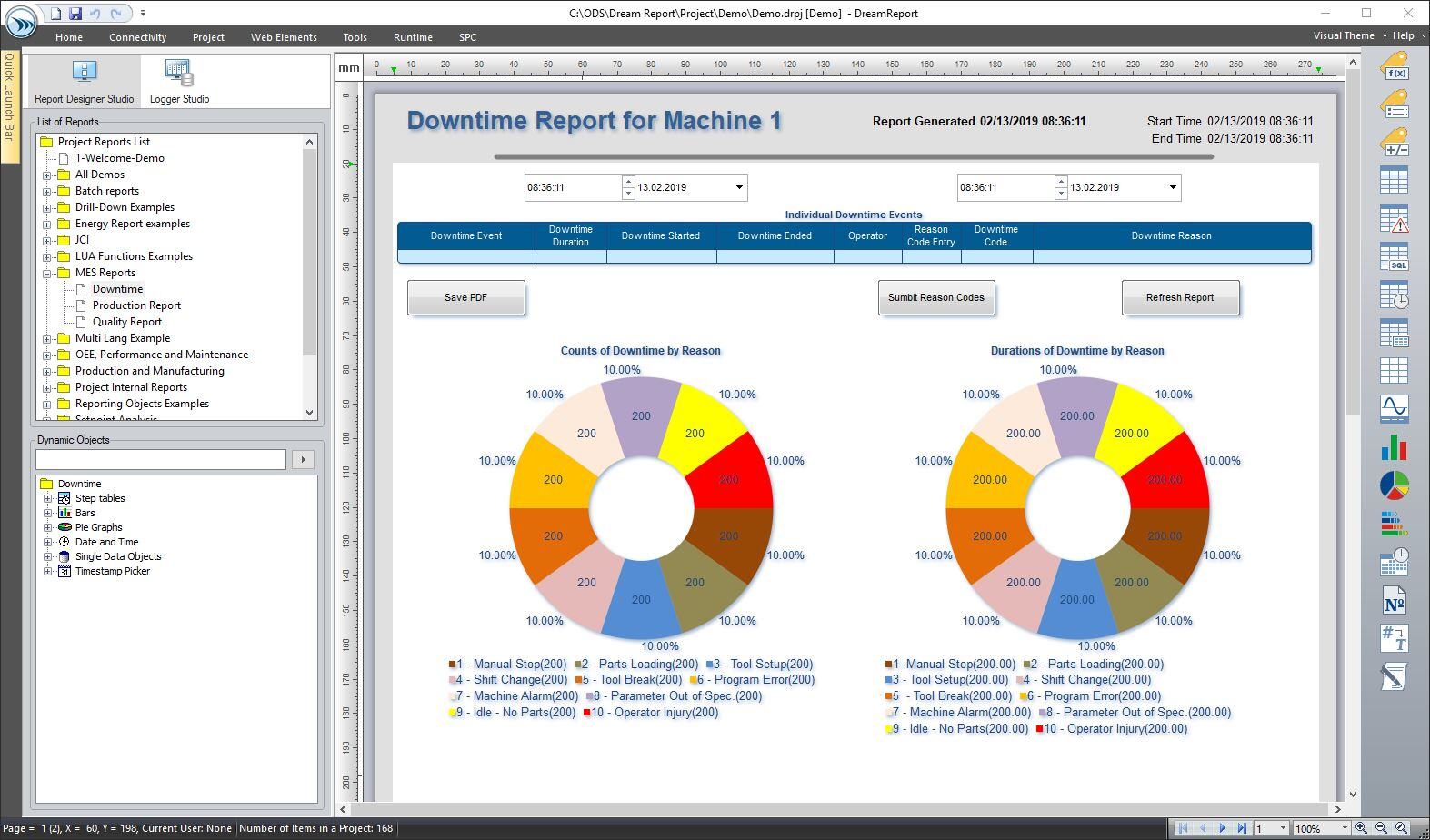Click the Save PDF button
Screen dimensions: 1430x840
pos(465,297)
